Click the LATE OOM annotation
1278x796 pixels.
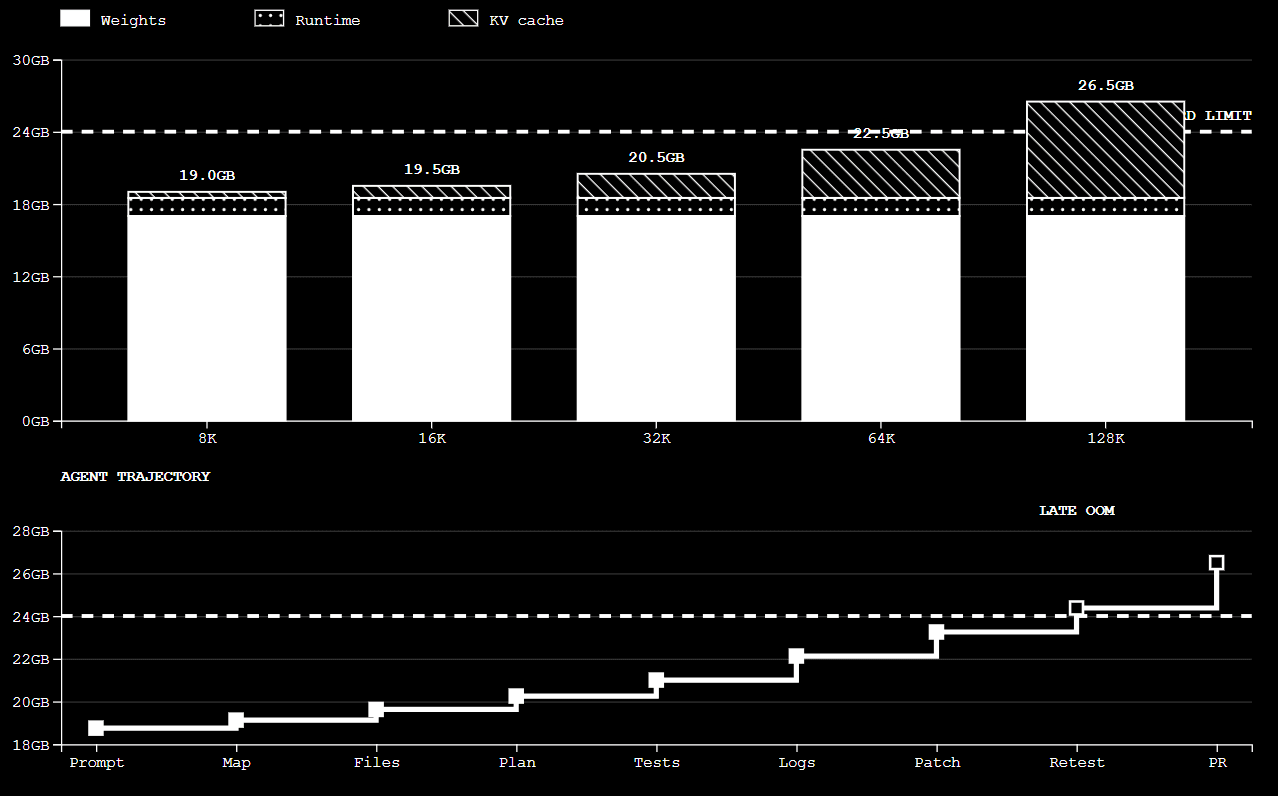click(1076, 511)
